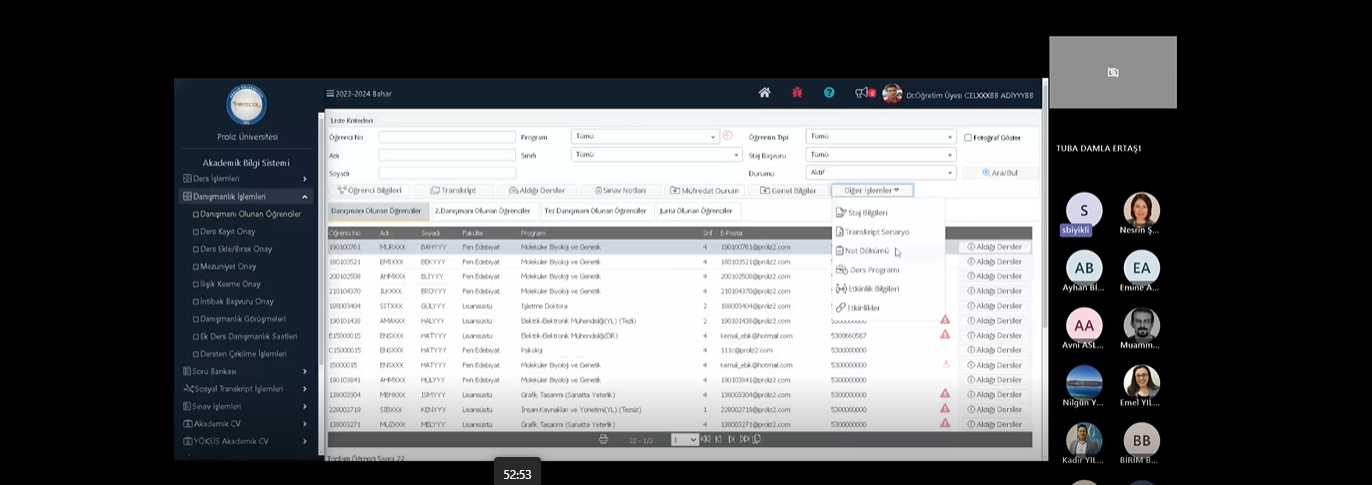The image size is (1372, 485).
Task: Click Aldığı Dersler toolbar button
Action: (537, 190)
